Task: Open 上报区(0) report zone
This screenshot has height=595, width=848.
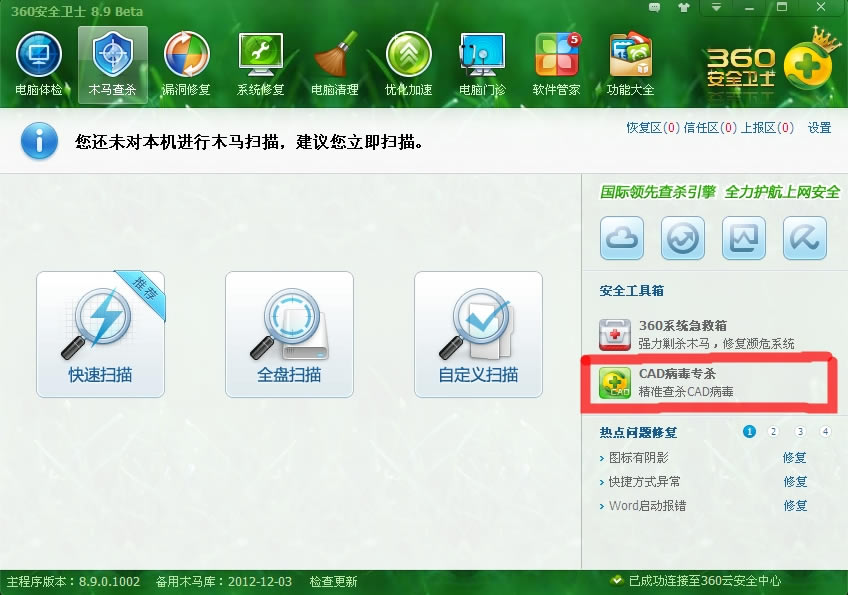Action: coord(767,128)
